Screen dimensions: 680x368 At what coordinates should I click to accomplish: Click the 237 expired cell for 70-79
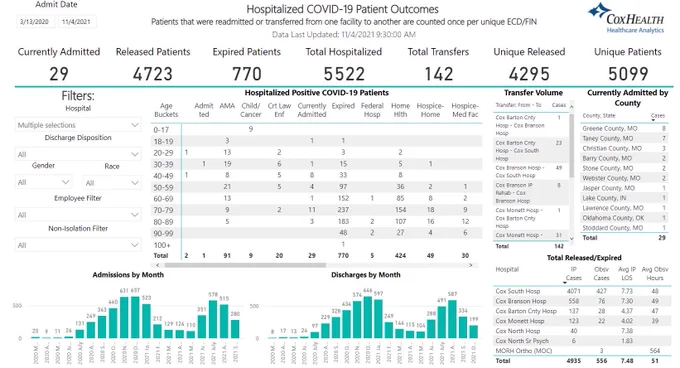(343, 210)
